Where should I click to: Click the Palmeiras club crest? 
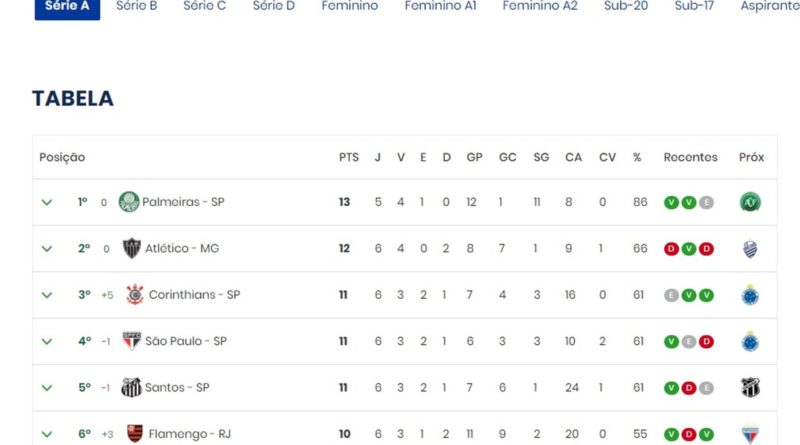coord(129,202)
